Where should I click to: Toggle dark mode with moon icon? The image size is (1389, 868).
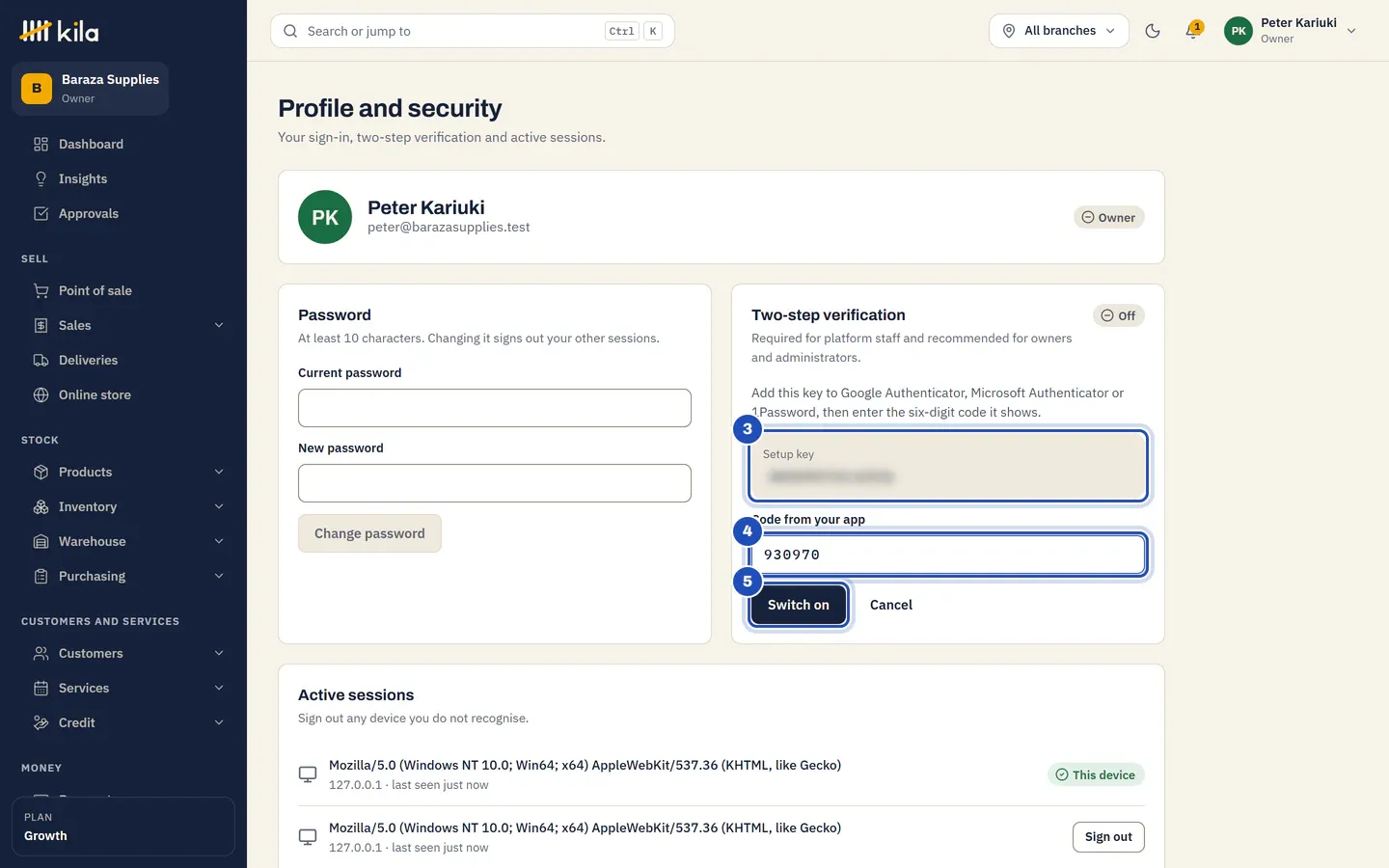[1153, 31]
